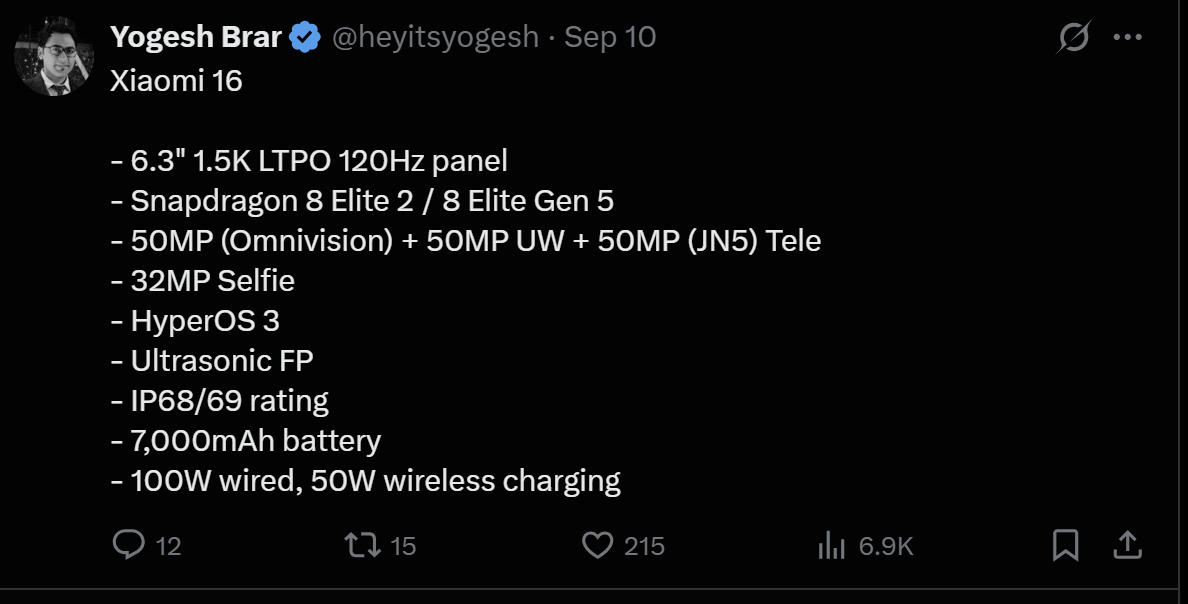Click Yogesh Brar's profile avatar
This screenshot has width=1188, height=604.
54,56
